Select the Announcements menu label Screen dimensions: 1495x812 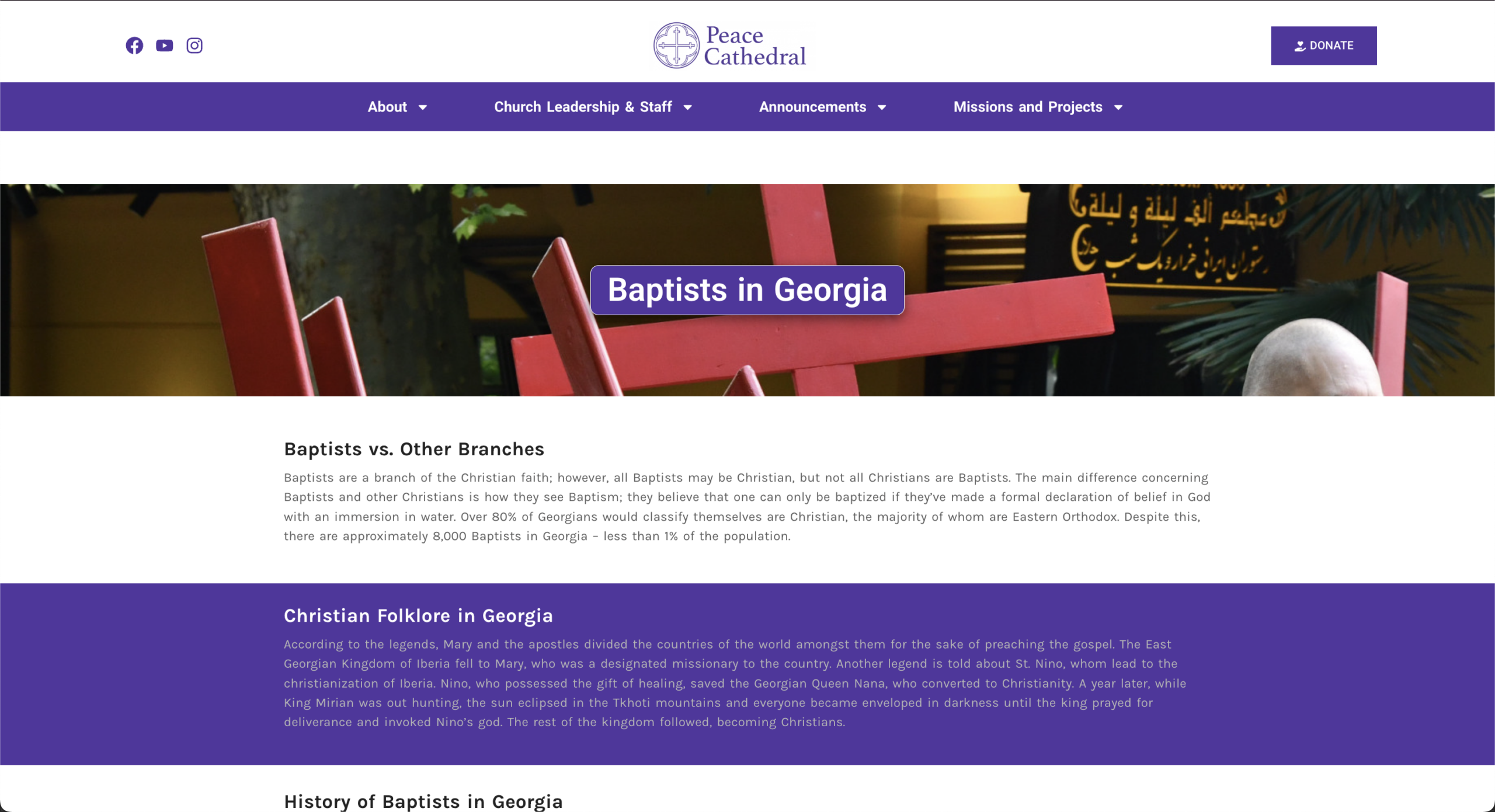[x=812, y=107]
